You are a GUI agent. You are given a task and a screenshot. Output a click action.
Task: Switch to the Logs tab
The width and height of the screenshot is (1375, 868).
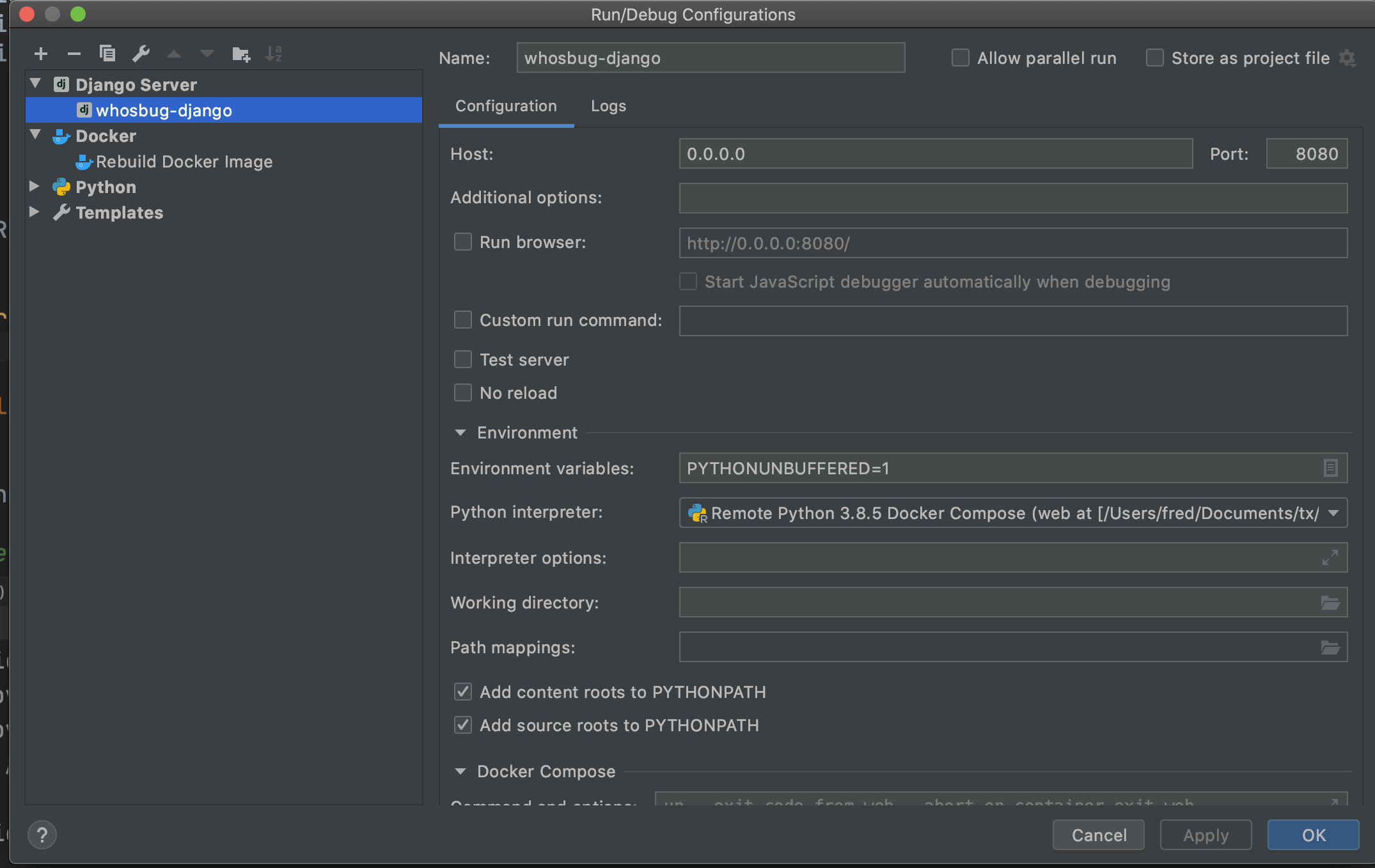[x=608, y=106]
